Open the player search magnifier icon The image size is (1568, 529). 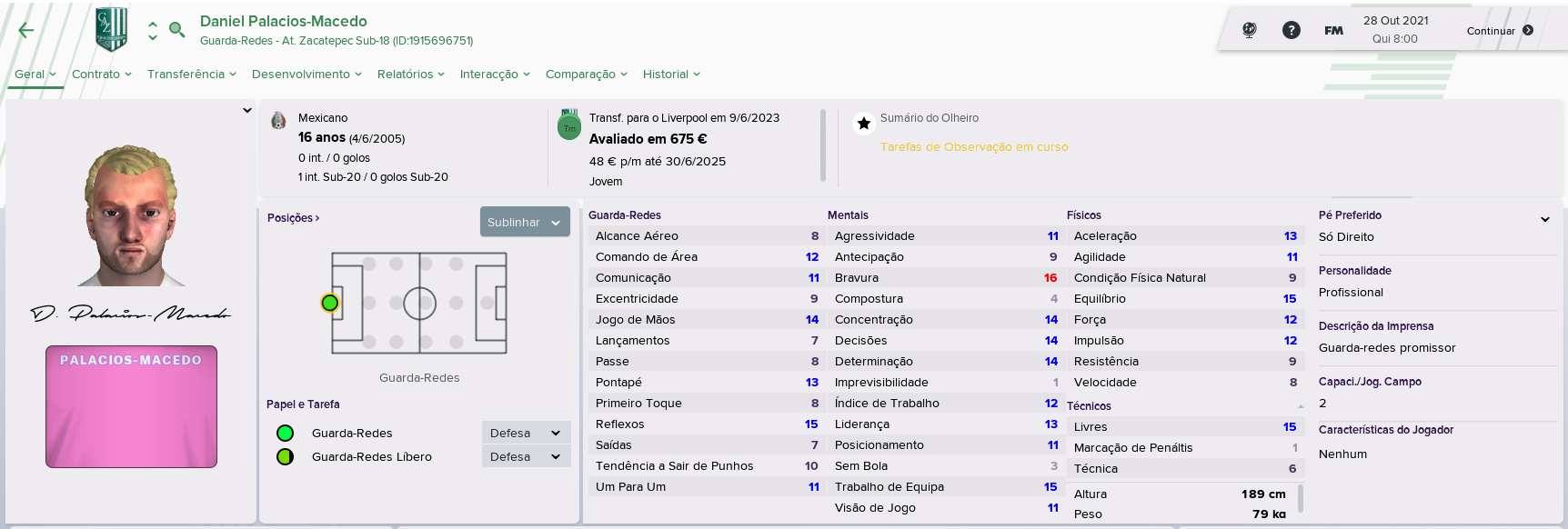tap(177, 30)
